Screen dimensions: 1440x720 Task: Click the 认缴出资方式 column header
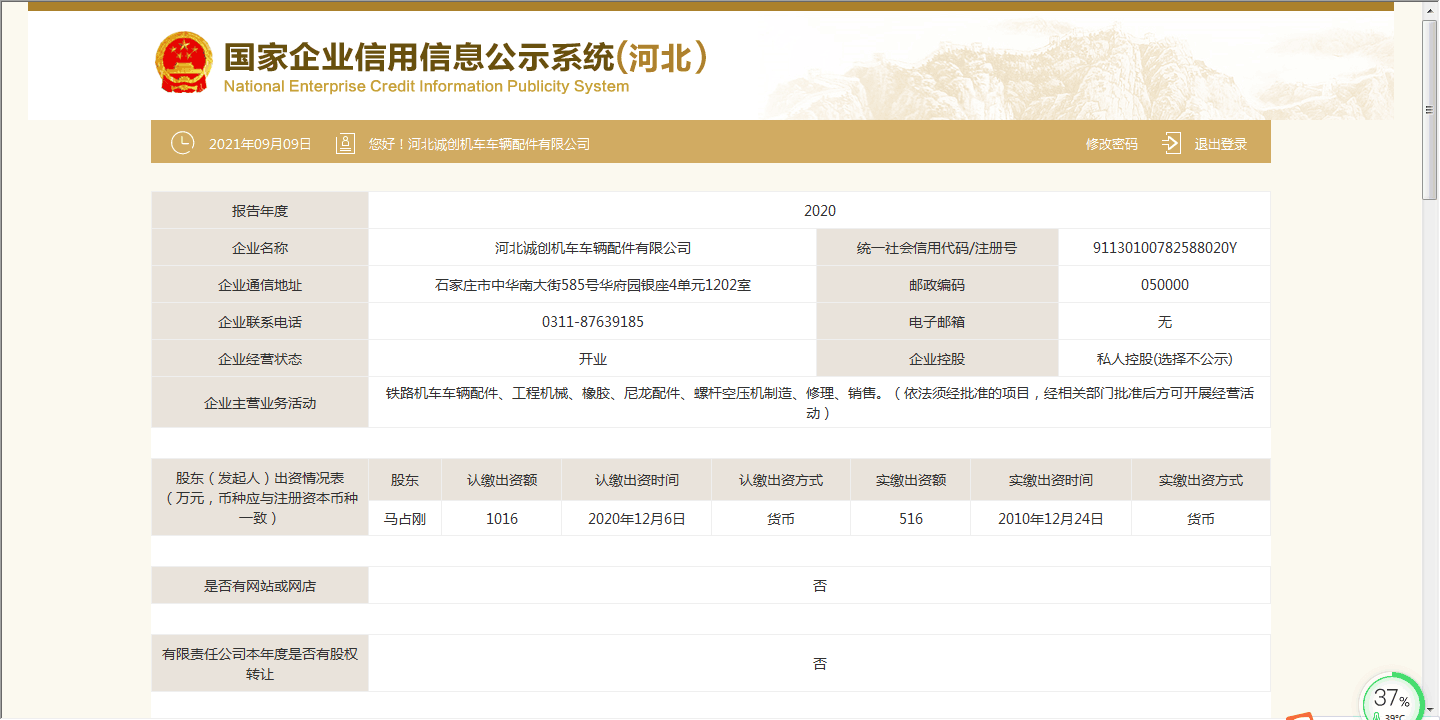click(x=781, y=480)
